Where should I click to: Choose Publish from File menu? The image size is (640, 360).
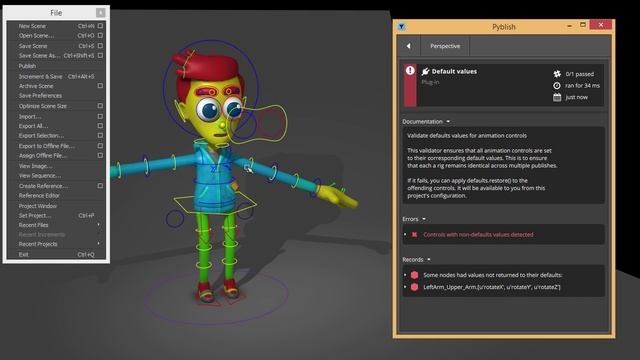(x=27, y=66)
